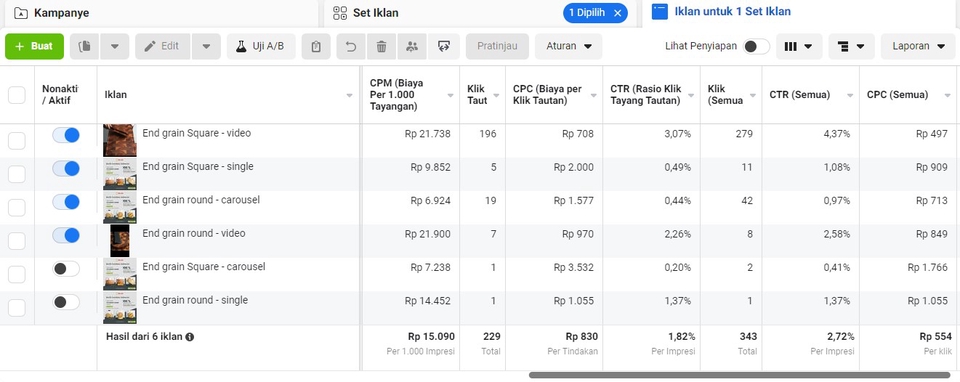Click the blue Iklan tab icon
The image size is (960, 382).
click(x=659, y=12)
